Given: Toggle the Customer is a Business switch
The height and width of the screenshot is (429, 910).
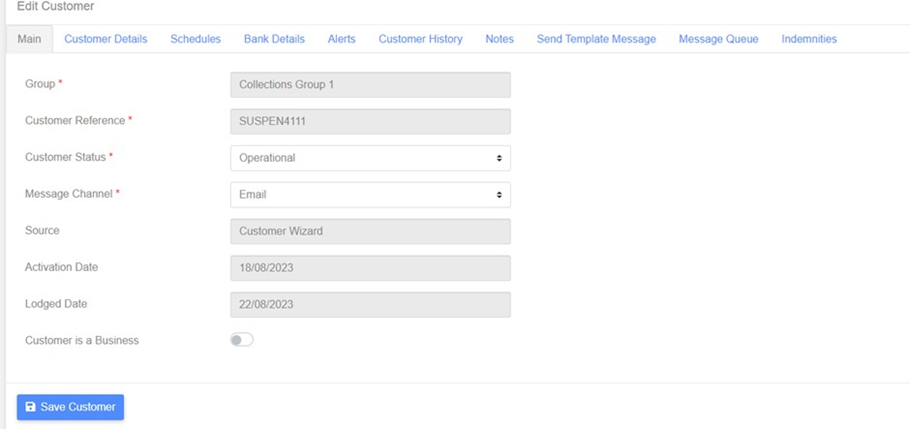Looking at the screenshot, I should [x=242, y=340].
